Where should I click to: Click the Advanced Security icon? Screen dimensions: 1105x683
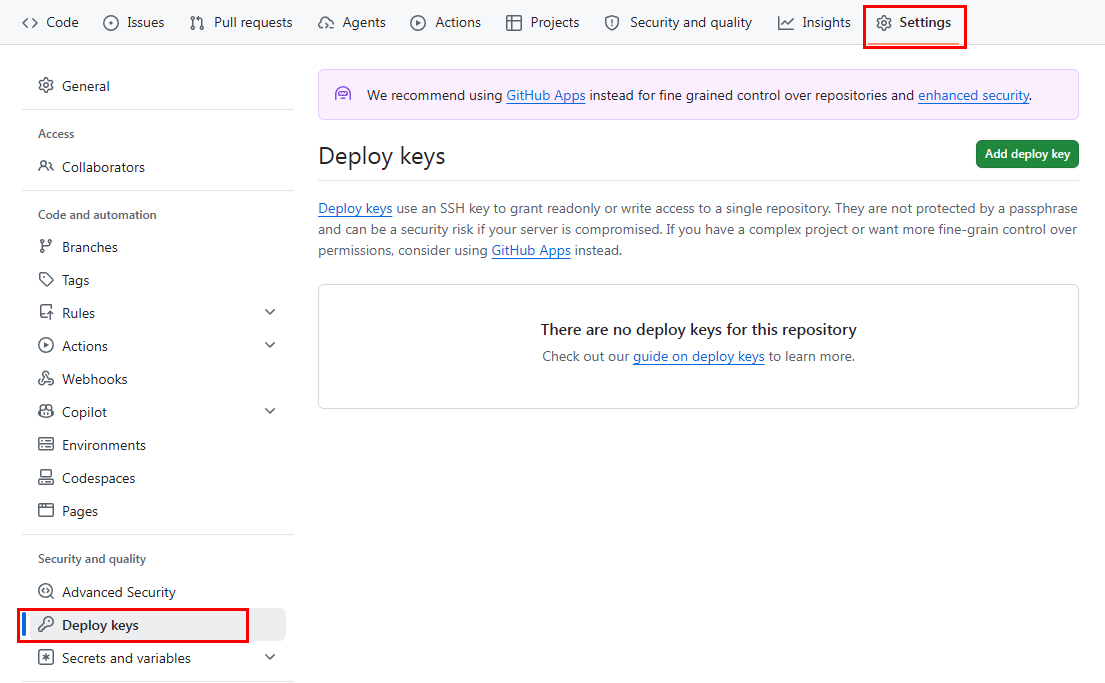[46, 591]
